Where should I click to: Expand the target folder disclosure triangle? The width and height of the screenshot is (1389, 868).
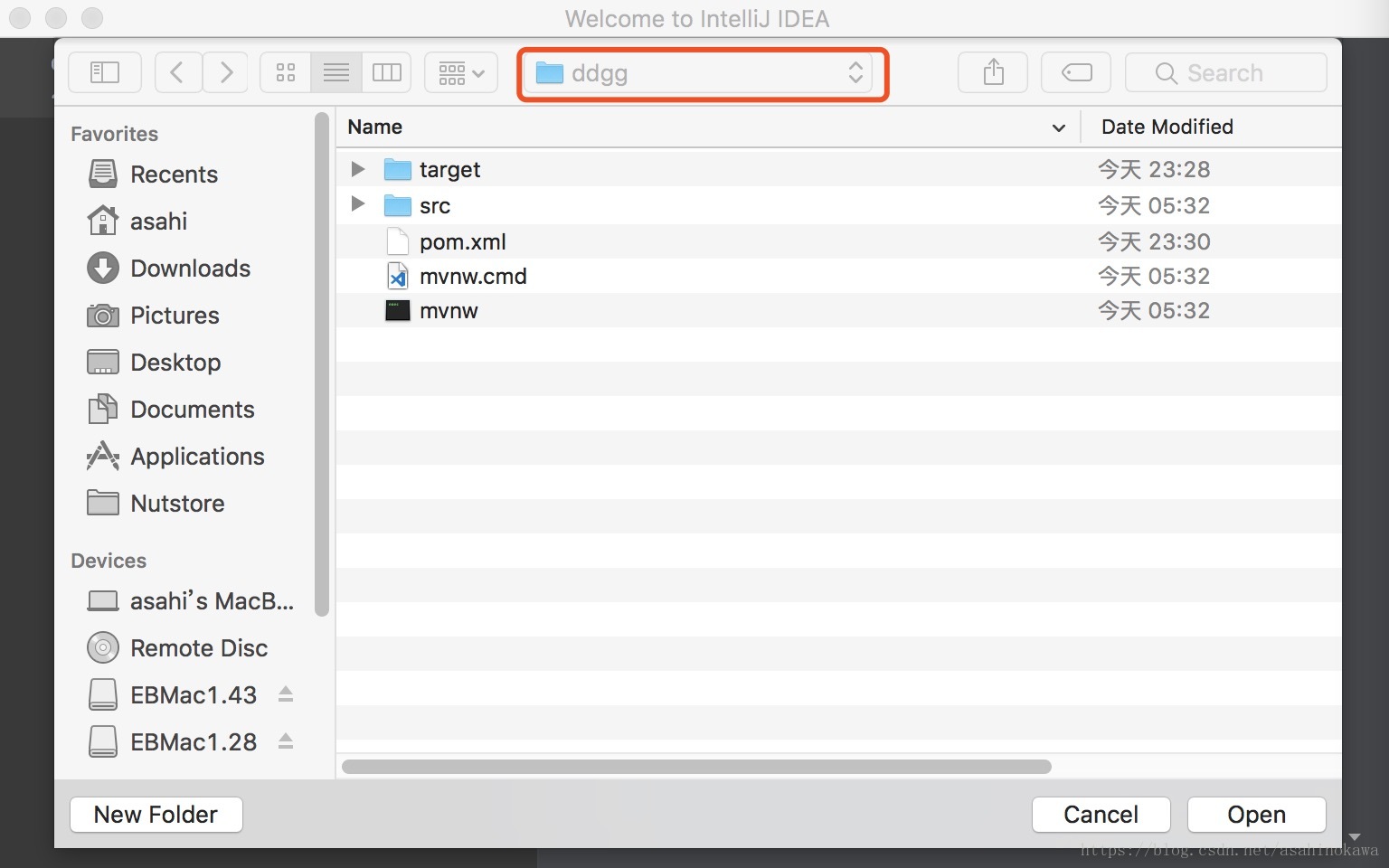(358, 169)
